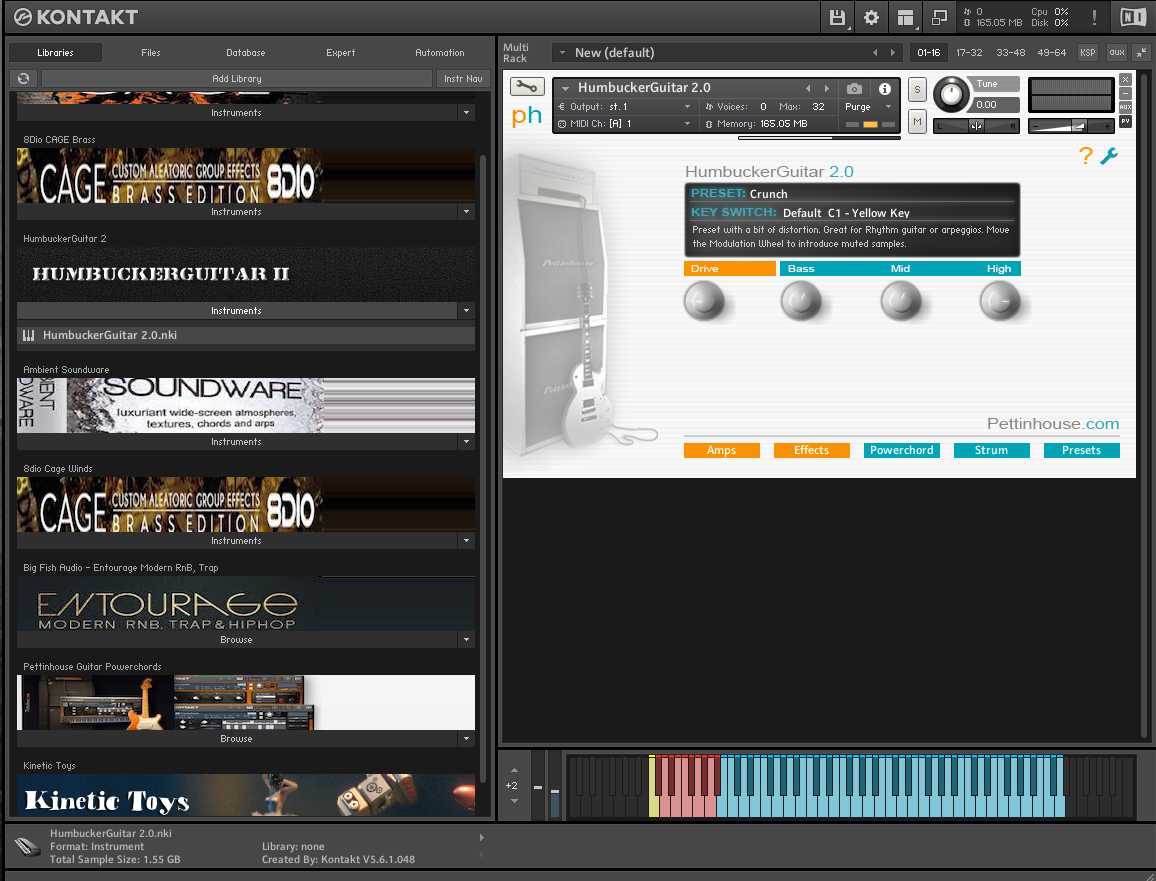The width and height of the screenshot is (1156, 881).
Task: Go to next multi with right arrow
Action: 893,52
